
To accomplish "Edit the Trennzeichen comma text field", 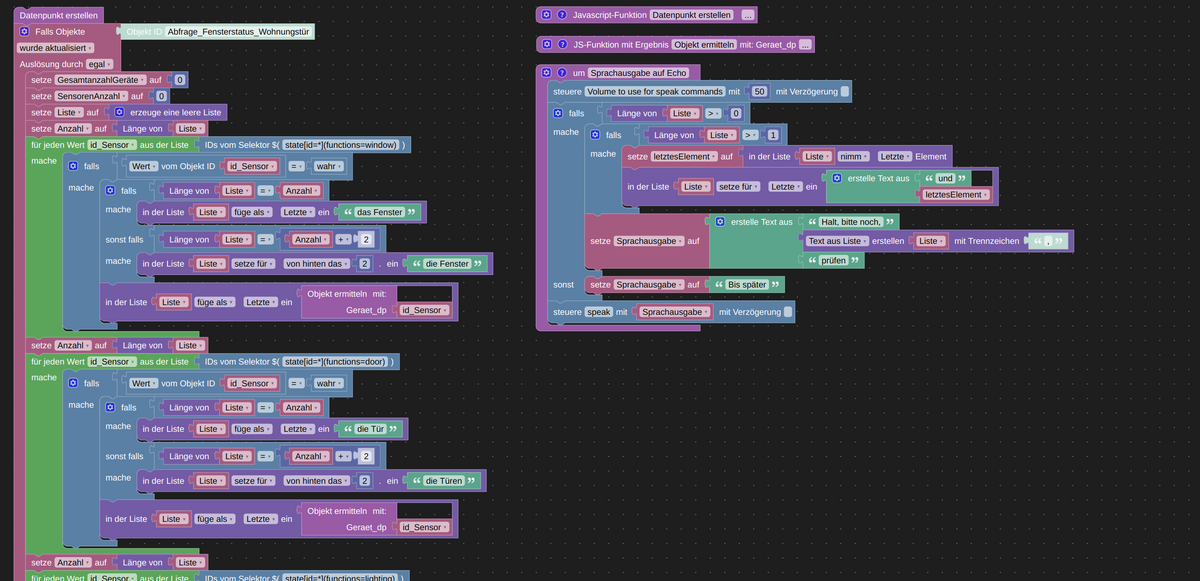I will click(1048, 241).
